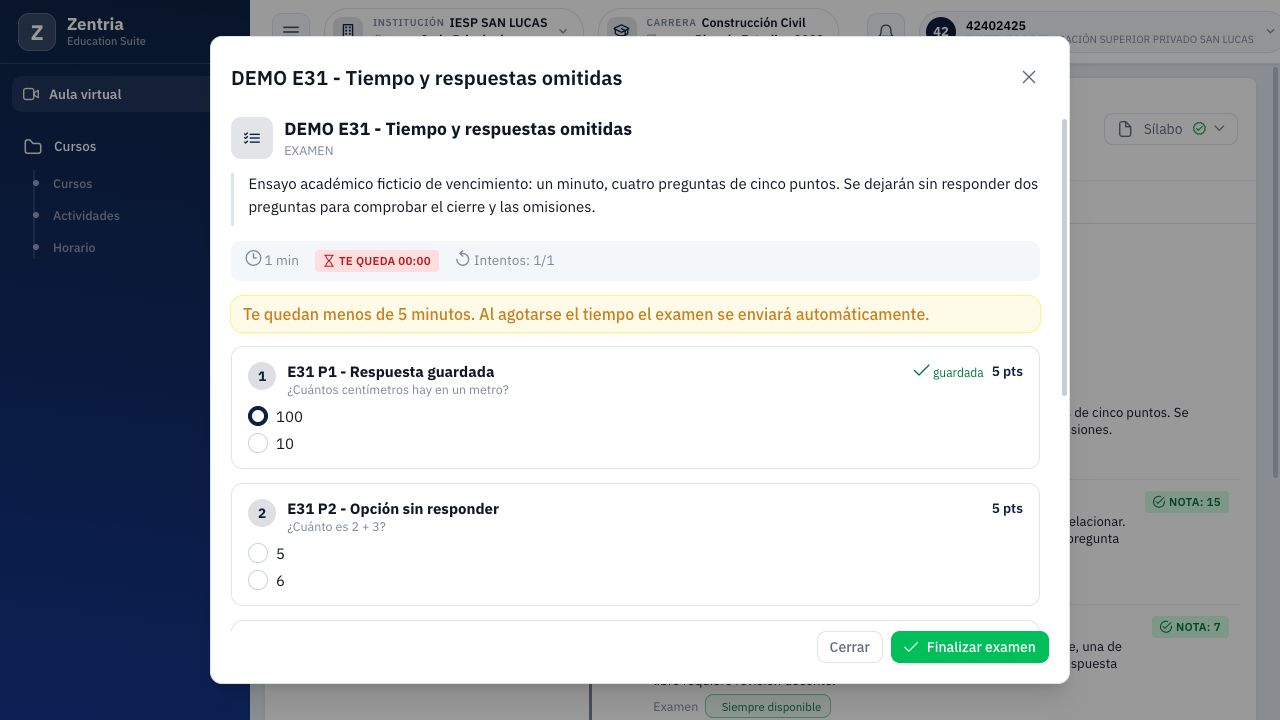This screenshot has height=720, width=1280.
Task: Click the Sílabo document icon
Action: [1125, 129]
